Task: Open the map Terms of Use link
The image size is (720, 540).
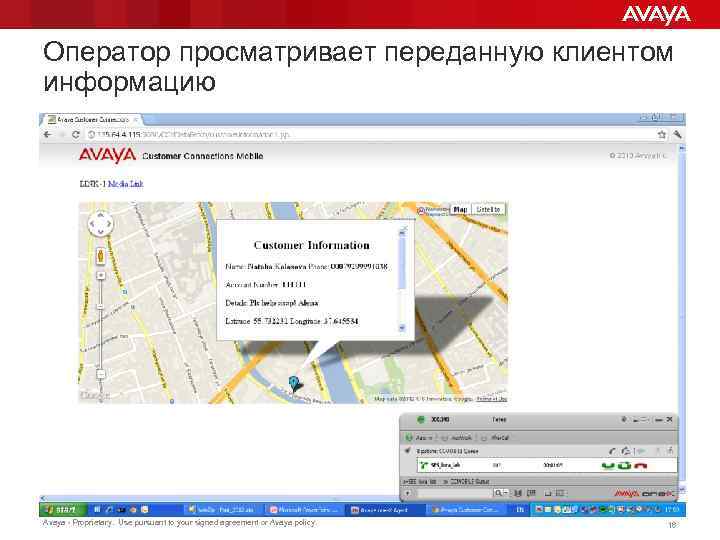Action: [x=491, y=399]
